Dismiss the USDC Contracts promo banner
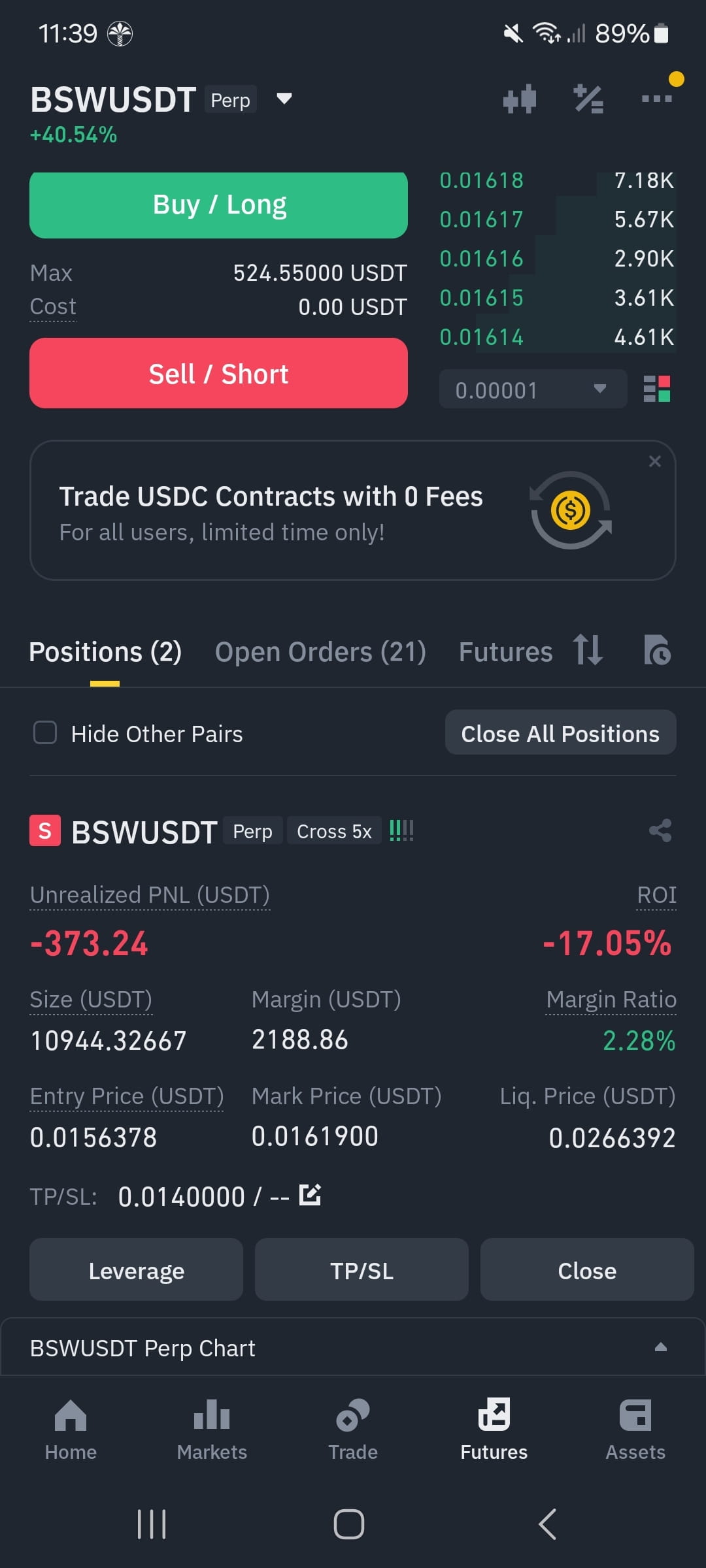 pyautogui.click(x=655, y=461)
